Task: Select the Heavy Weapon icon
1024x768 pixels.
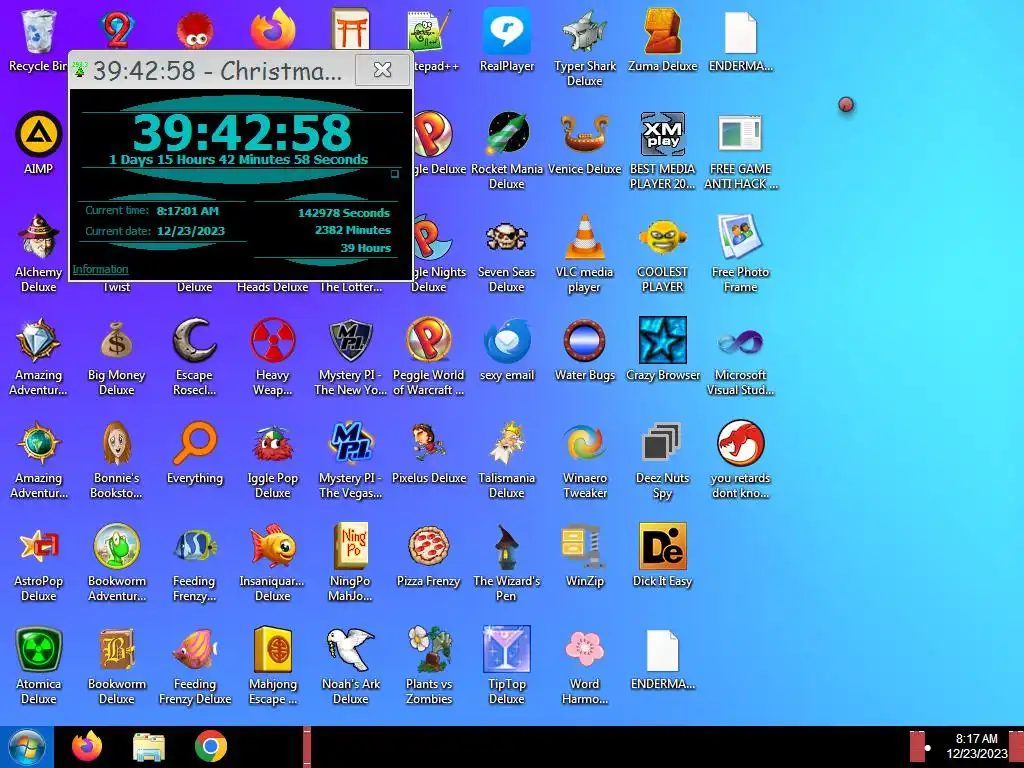Action: (272, 340)
